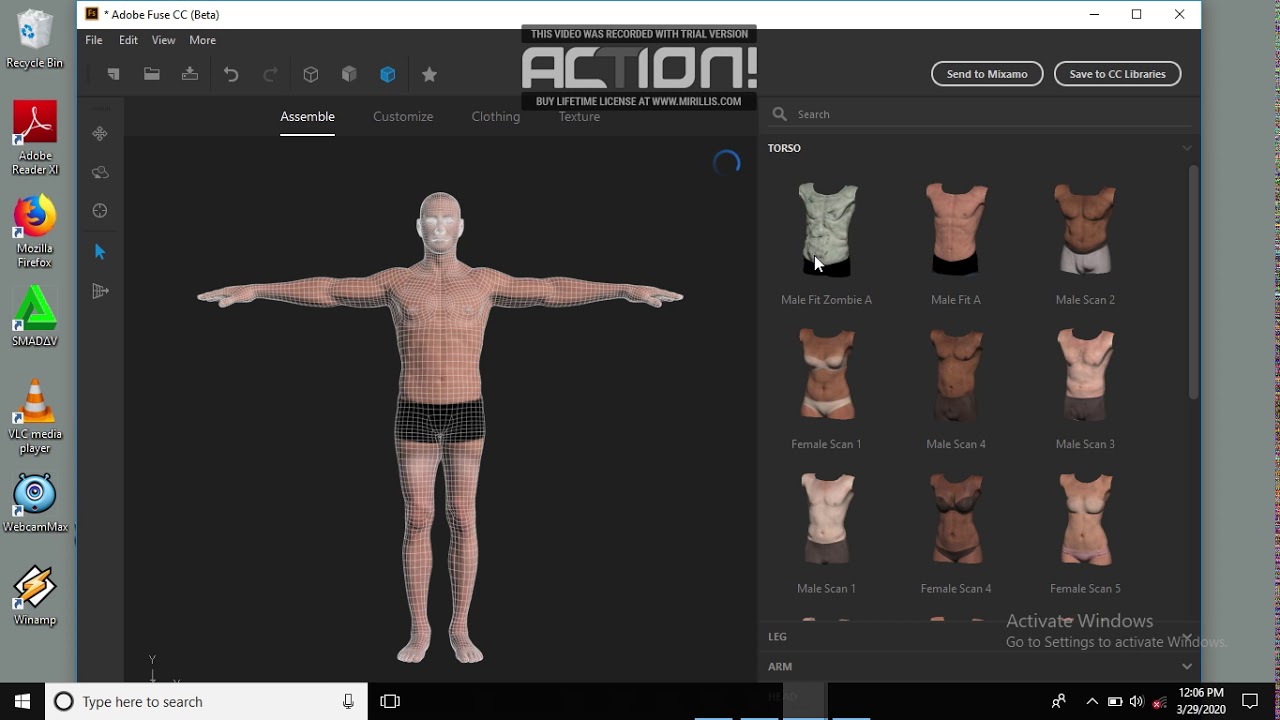Image resolution: width=1280 pixels, height=720 pixels.
Task: Click Save to CC Libraries button
Action: point(1117,74)
